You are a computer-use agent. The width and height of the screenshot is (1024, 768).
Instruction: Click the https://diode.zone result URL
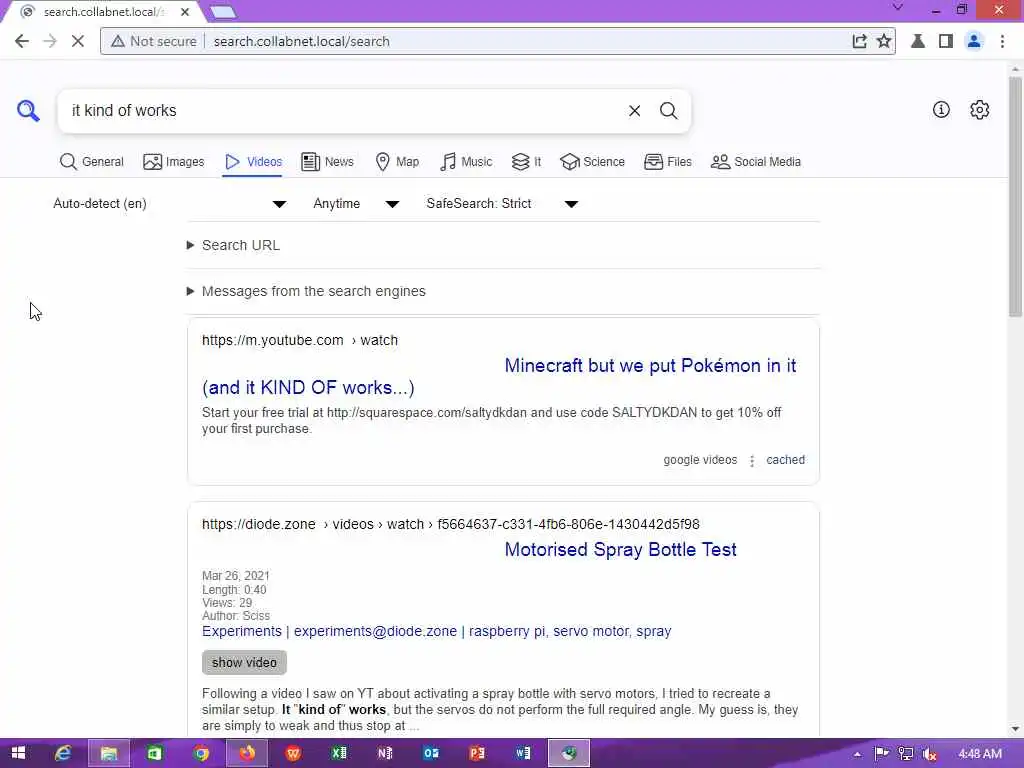[451, 524]
